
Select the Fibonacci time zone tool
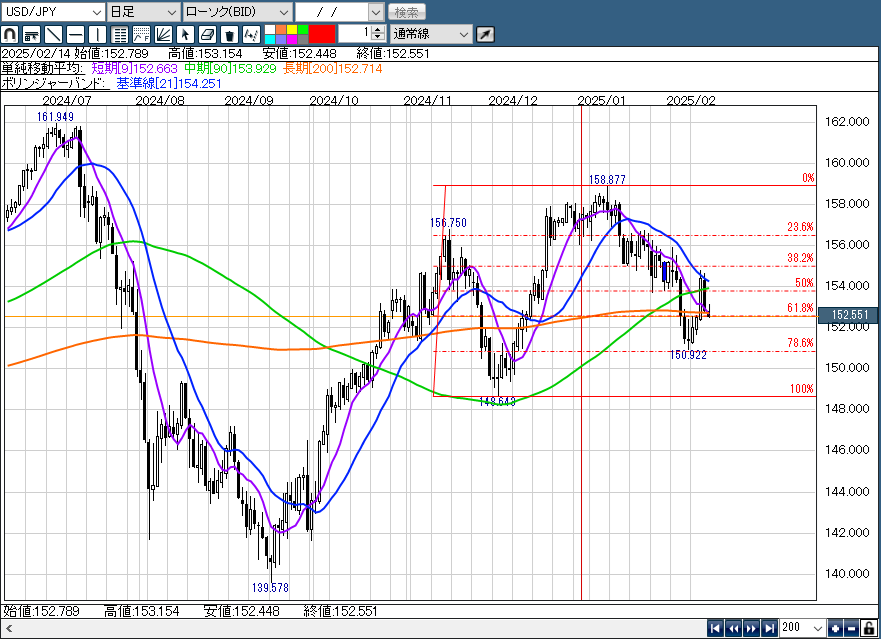[x=141, y=34]
